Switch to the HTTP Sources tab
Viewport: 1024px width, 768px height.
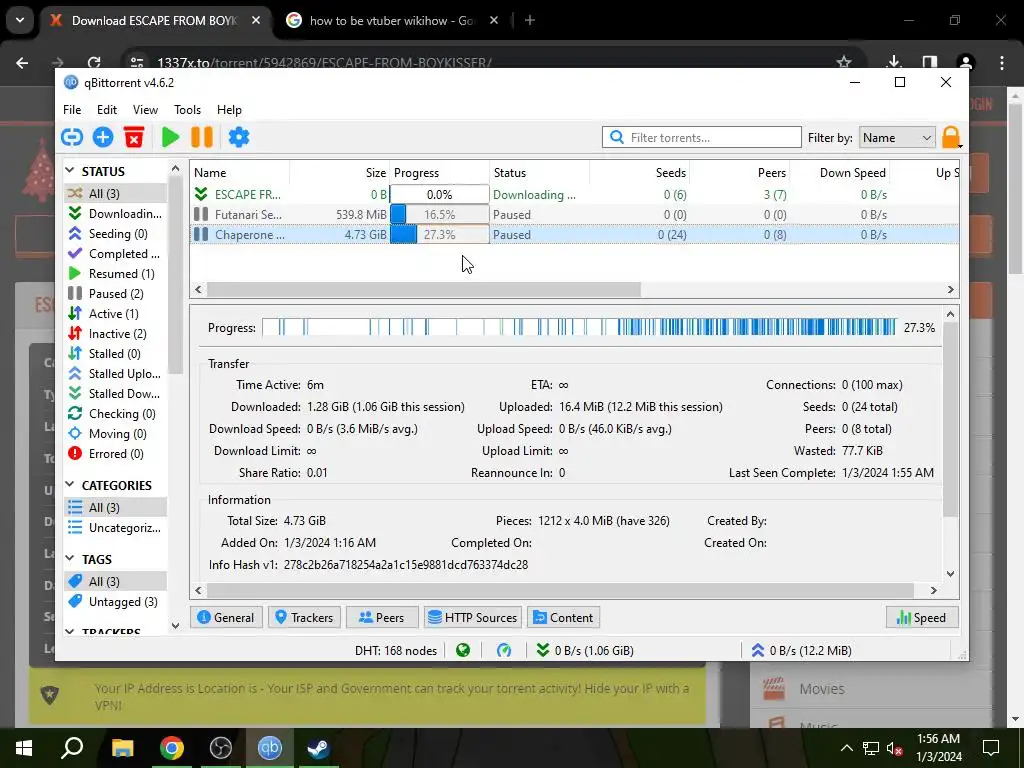tap(473, 618)
